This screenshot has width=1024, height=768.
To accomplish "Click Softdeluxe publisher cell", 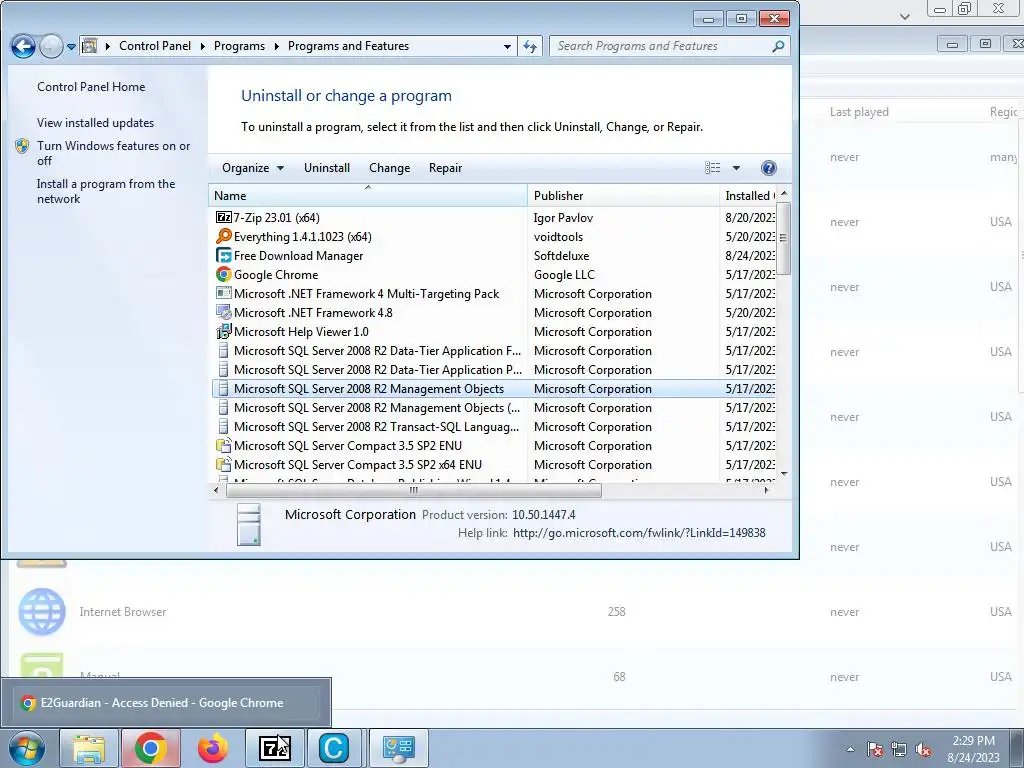I will pos(561,255).
